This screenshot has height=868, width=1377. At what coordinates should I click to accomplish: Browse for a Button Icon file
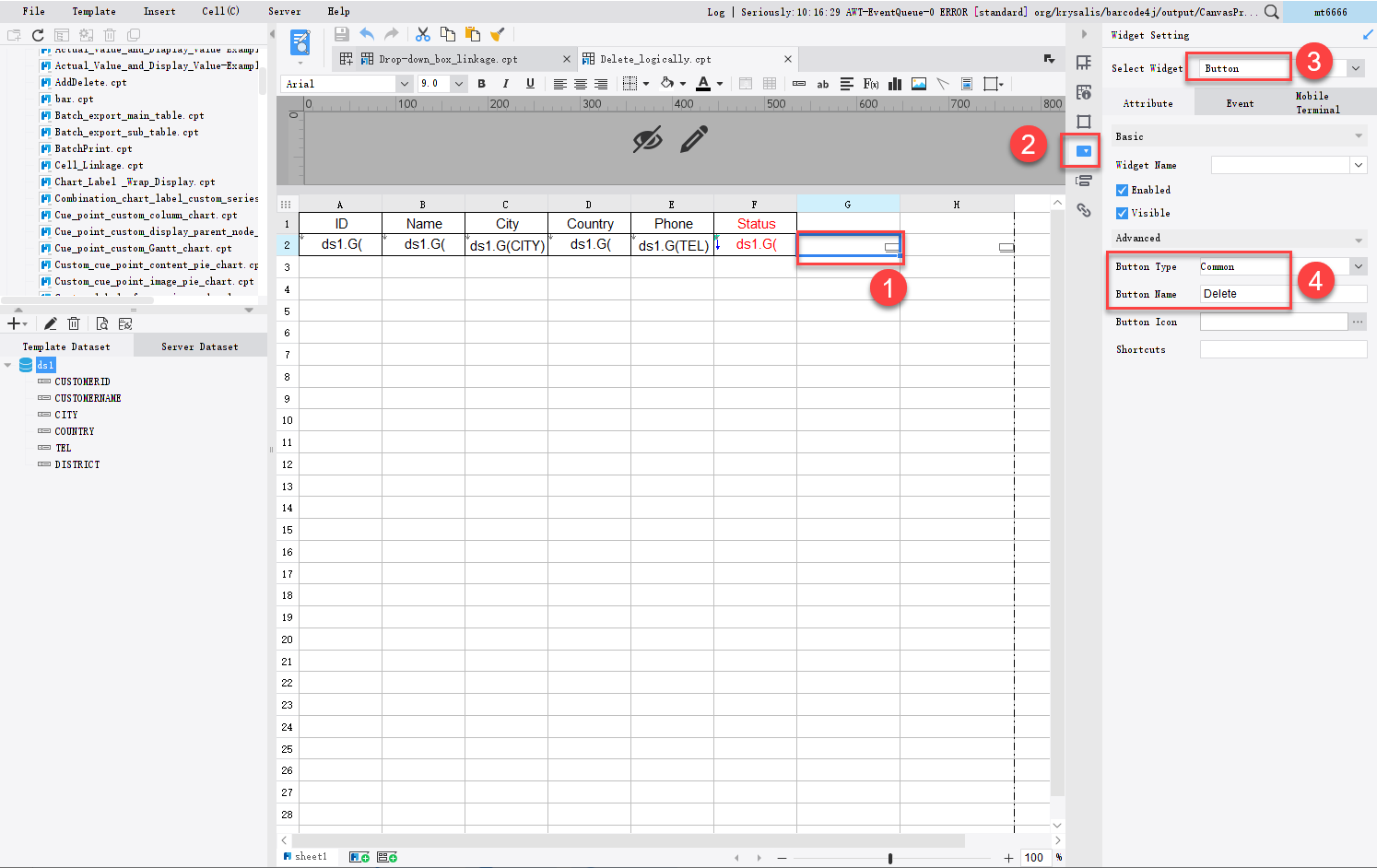[x=1359, y=322]
